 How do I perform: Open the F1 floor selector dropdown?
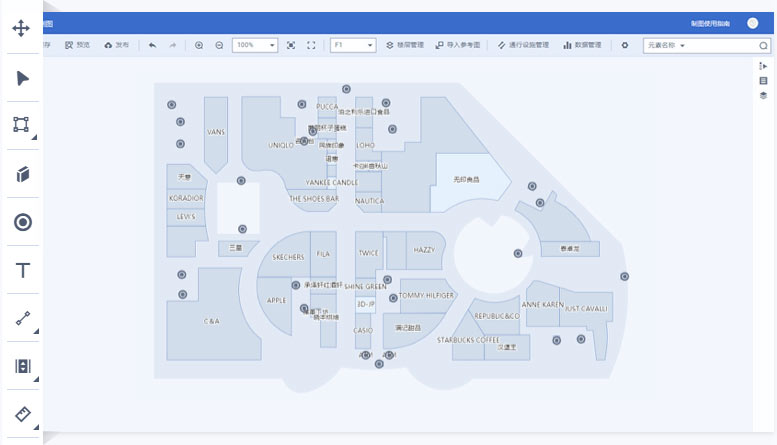353,45
